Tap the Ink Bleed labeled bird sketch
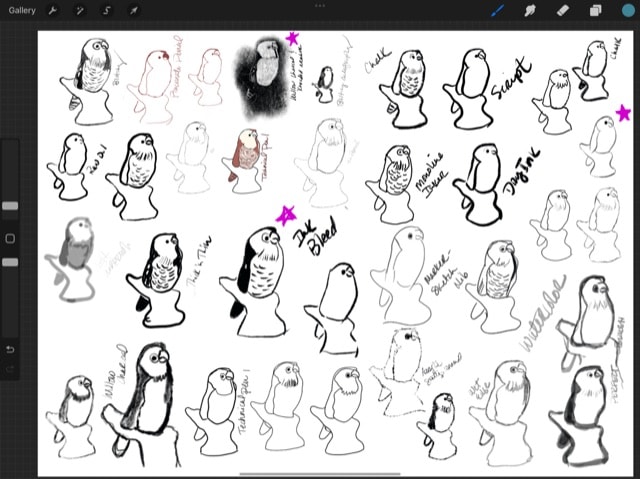The width and height of the screenshot is (640, 479). pyautogui.click(x=254, y=282)
